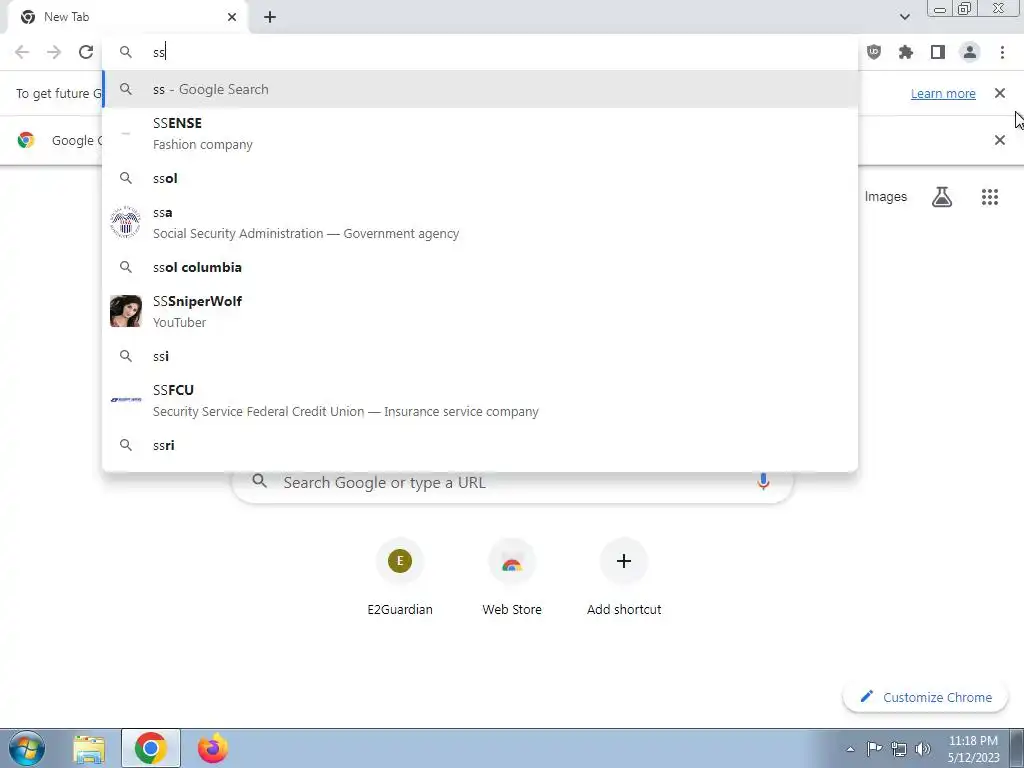The width and height of the screenshot is (1024, 768).
Task: Dismiss the top info bar
Action: coord(999,93)
